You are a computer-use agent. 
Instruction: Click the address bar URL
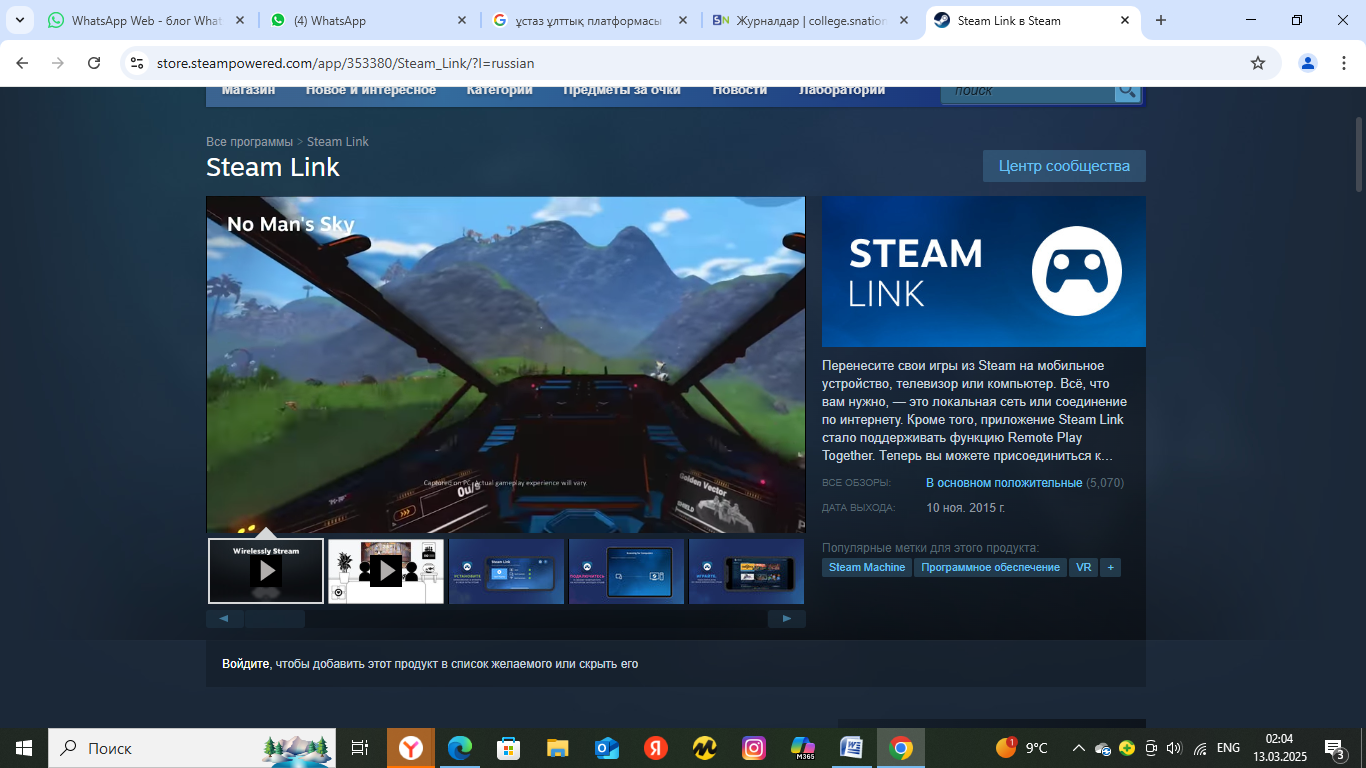[345, 63]
